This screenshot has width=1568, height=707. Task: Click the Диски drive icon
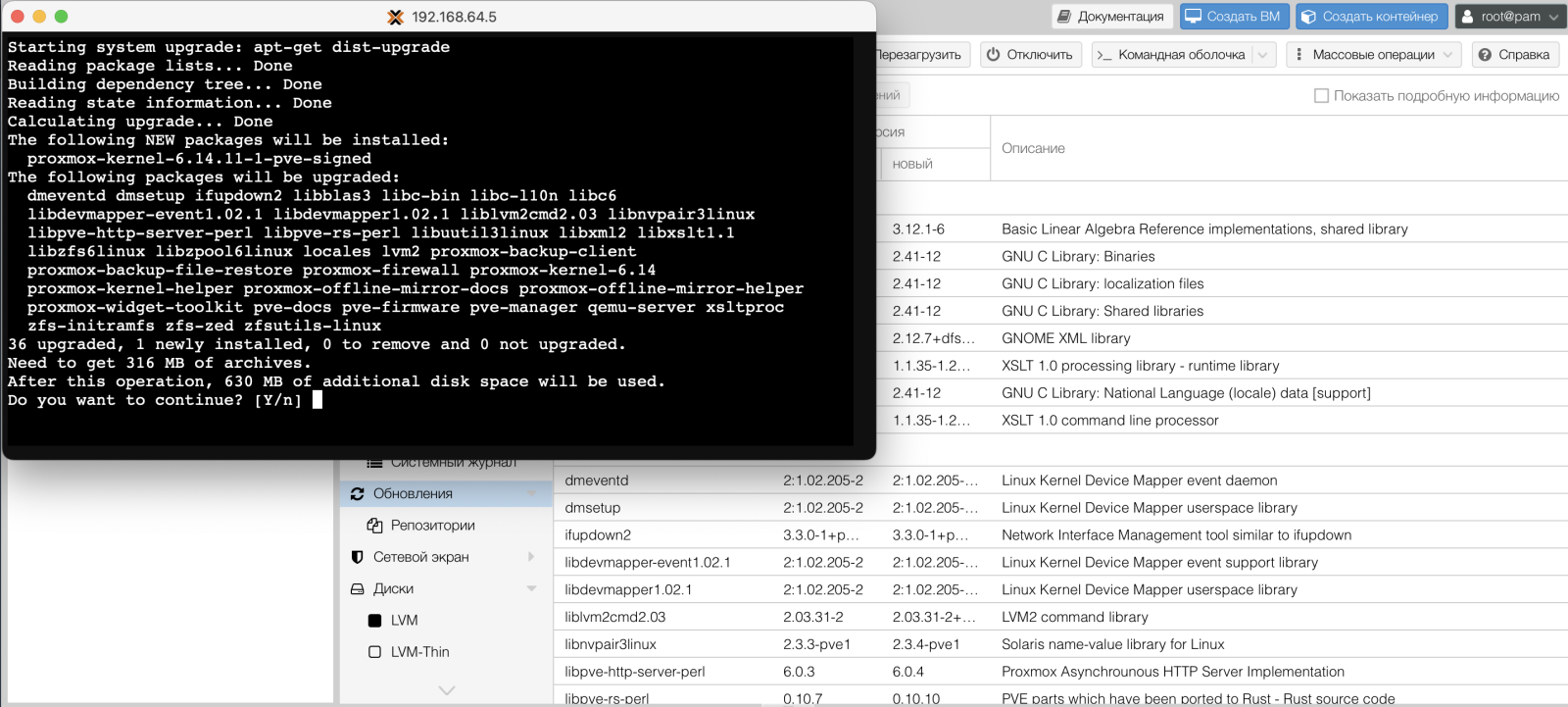[x=357, y=588]
